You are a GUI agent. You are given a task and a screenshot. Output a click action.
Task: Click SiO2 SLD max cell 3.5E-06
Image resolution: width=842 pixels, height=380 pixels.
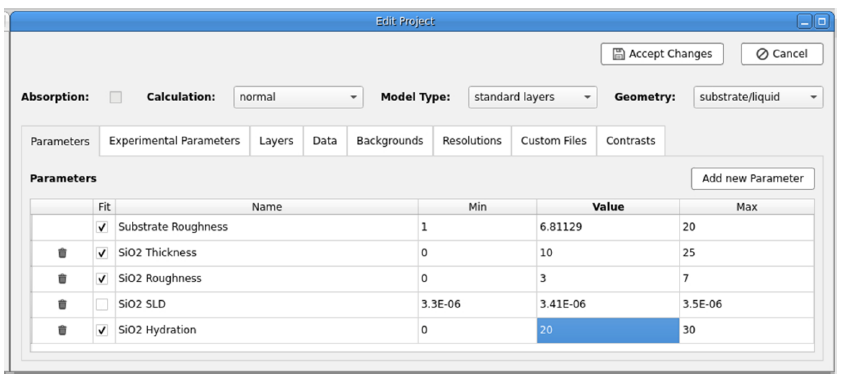[x=747, y=304]
